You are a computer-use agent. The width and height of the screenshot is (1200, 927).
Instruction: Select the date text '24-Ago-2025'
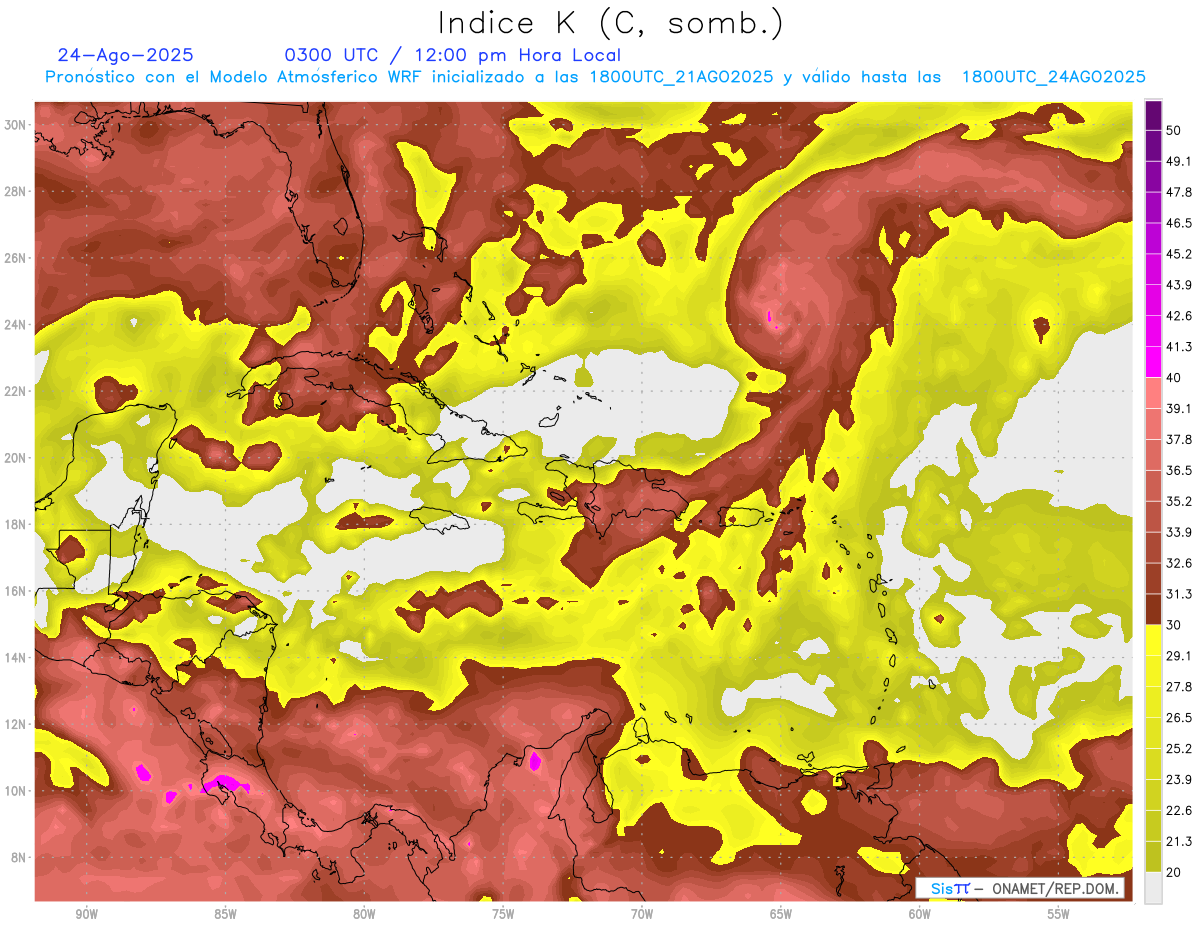point(125,55)
